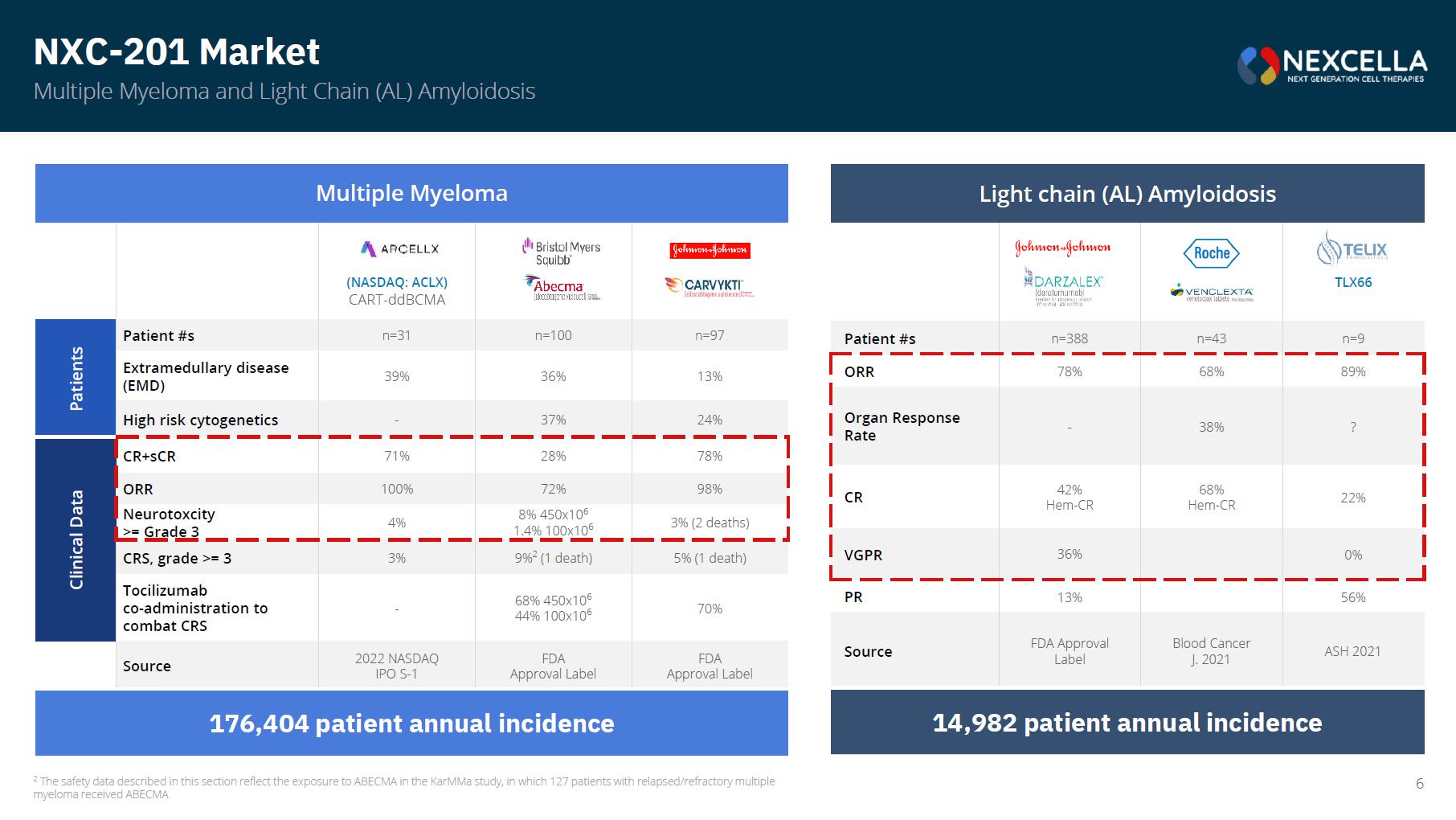Viewport: 1456px width, 820px height.
Task: Click the TLX66 product label
Action: [x=1353, y=282]
